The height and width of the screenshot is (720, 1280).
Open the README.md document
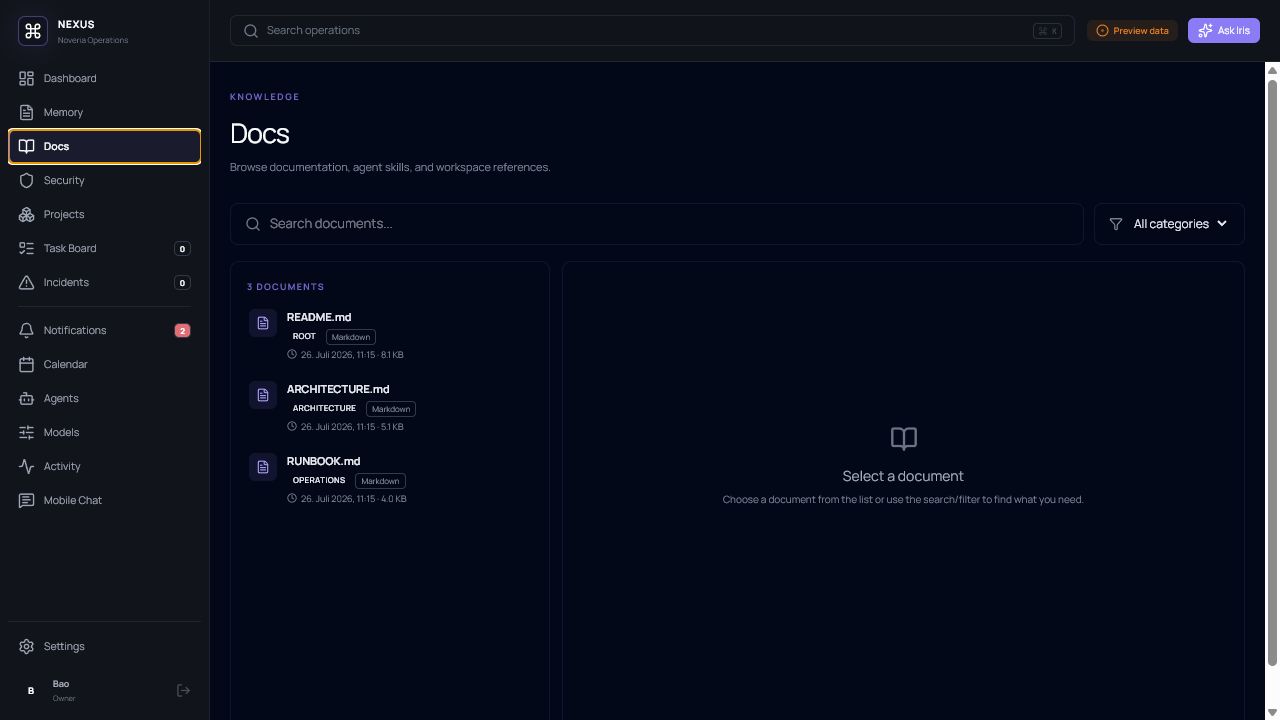(x=390, y=335)
